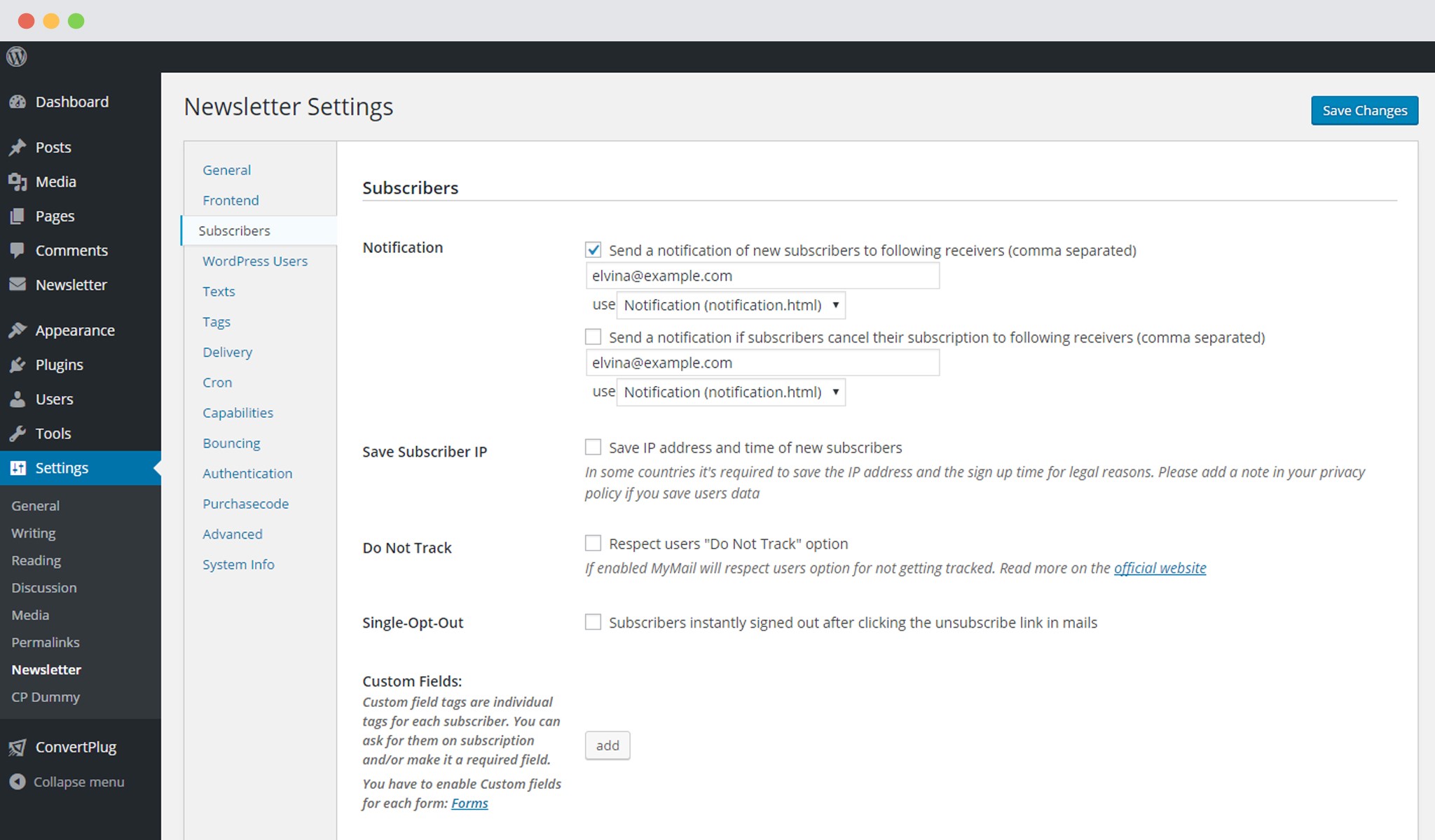Open the Writing settings submenu
The width and height of the screenshot is (1435, 840).
pyautogui.click(x=33, y=533)
